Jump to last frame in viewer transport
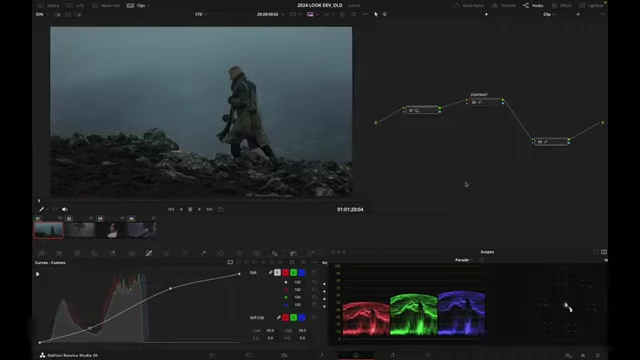The width and height of the screenshot is (640, 360). (209, 209)
